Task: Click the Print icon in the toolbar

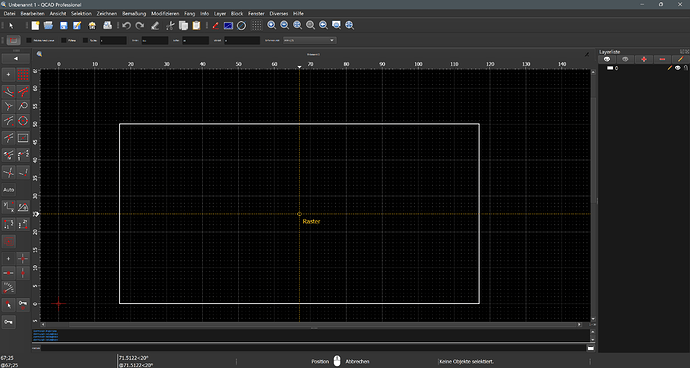Action: pyautogui.click(x=107, y=26)
